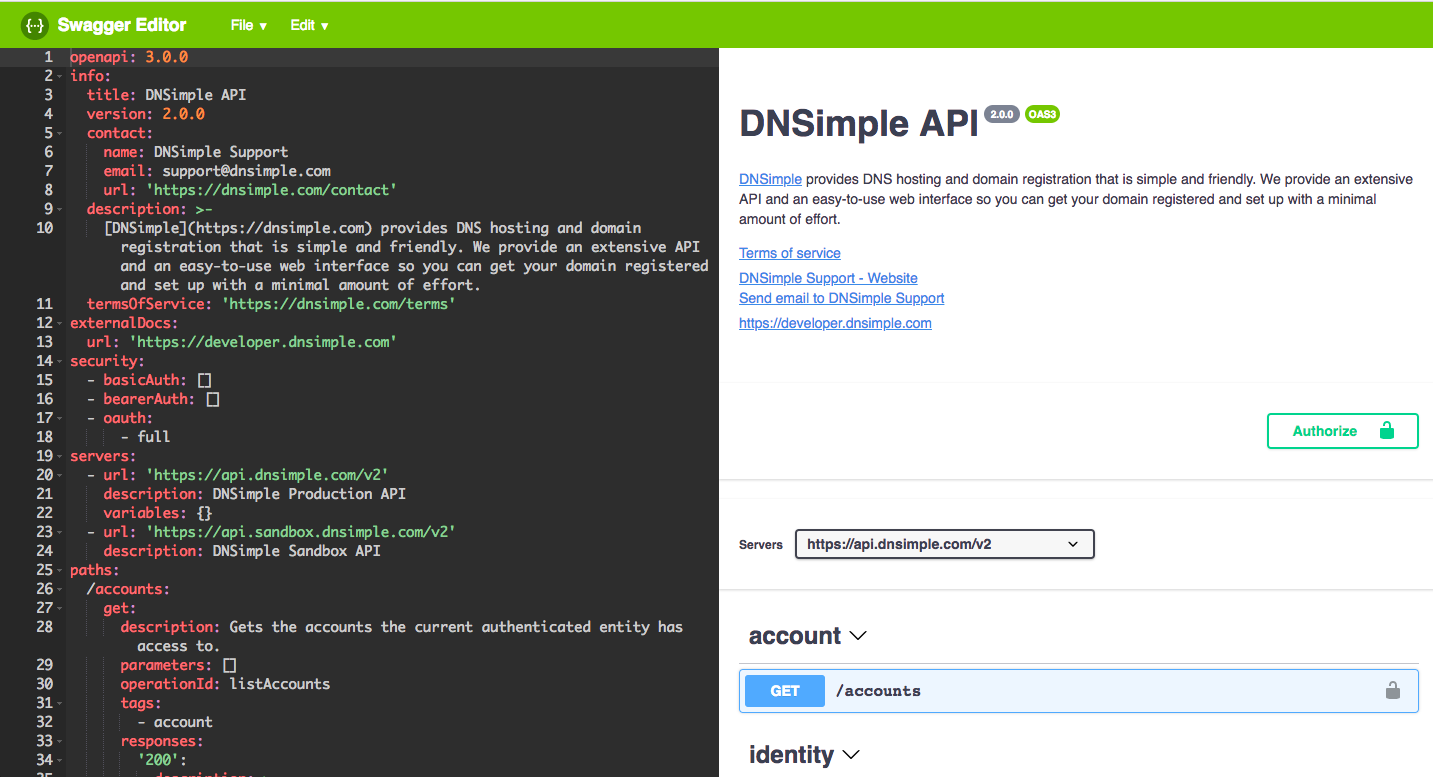Click the lock icon on the /accounts row

(1392, 691)
